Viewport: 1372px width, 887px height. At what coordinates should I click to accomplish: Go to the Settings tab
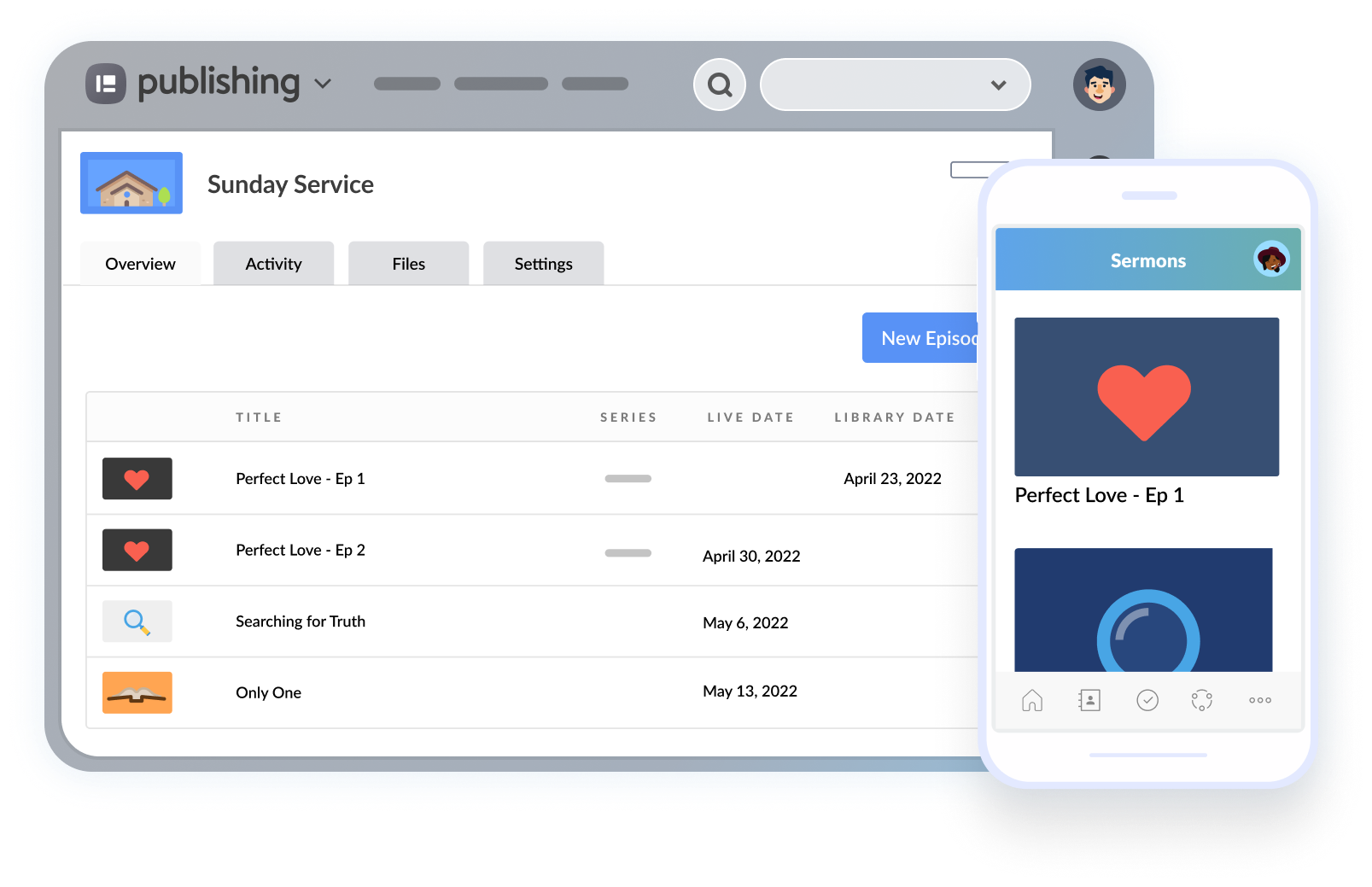(543, 264)
